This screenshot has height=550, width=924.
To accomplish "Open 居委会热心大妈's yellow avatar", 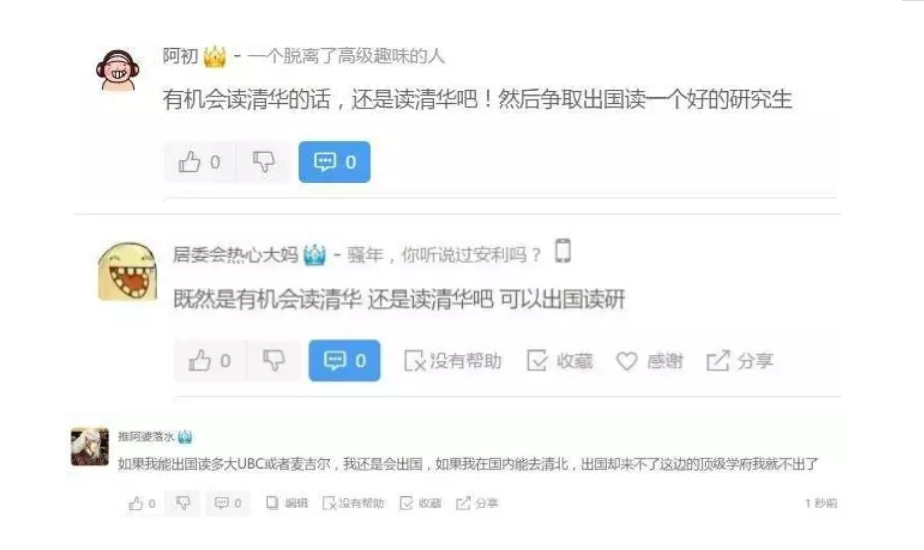I will coord(127,272).
